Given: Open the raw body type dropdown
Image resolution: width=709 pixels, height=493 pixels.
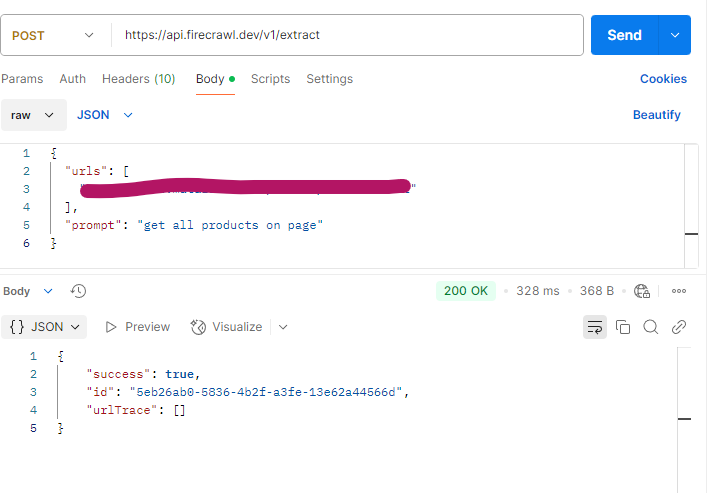Looking at the screenshot, I should (x=33, y=115).
